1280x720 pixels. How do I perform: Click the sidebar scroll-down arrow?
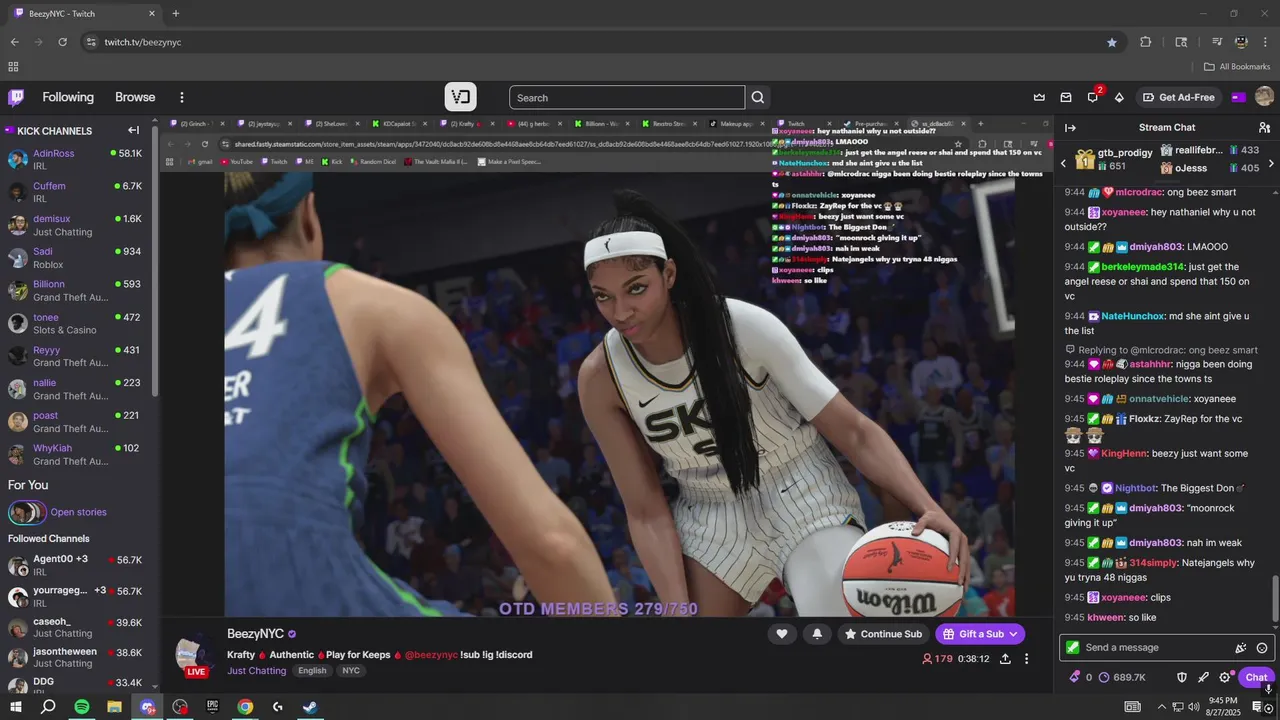click(x=155, y=685)
